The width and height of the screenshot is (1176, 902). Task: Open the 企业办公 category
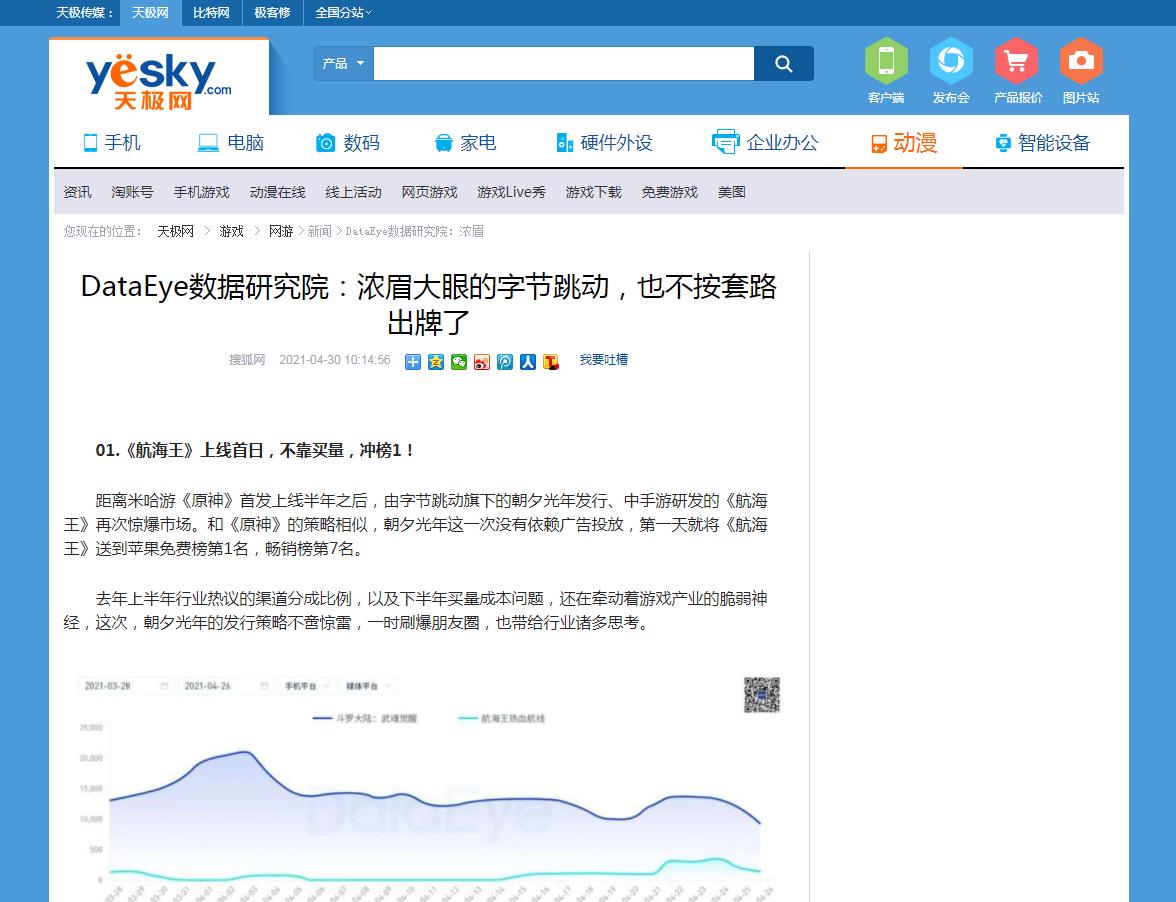[x=765, y=142]
